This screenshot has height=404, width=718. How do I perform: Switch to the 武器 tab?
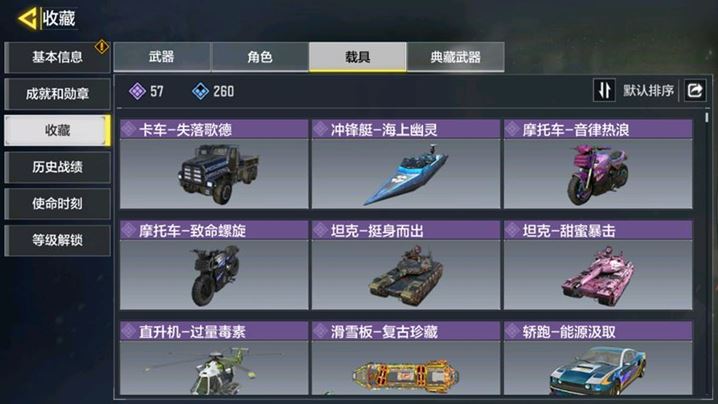pos(162,57)
